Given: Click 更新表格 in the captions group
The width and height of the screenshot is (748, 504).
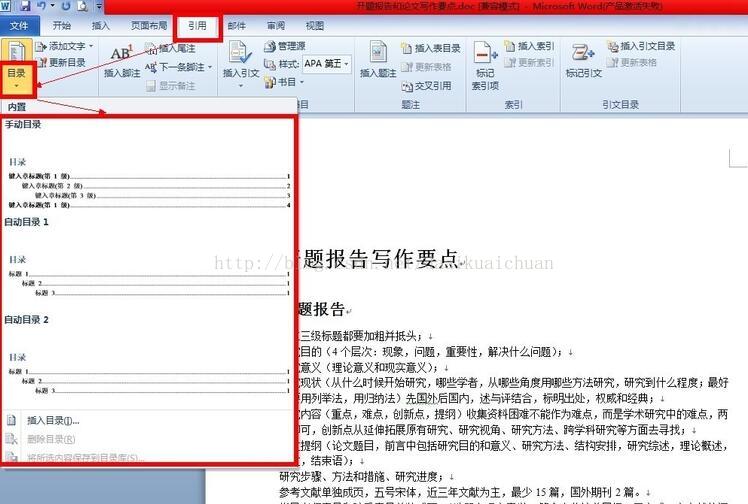Looking at the screenshot, I should [x=426, y=67].
